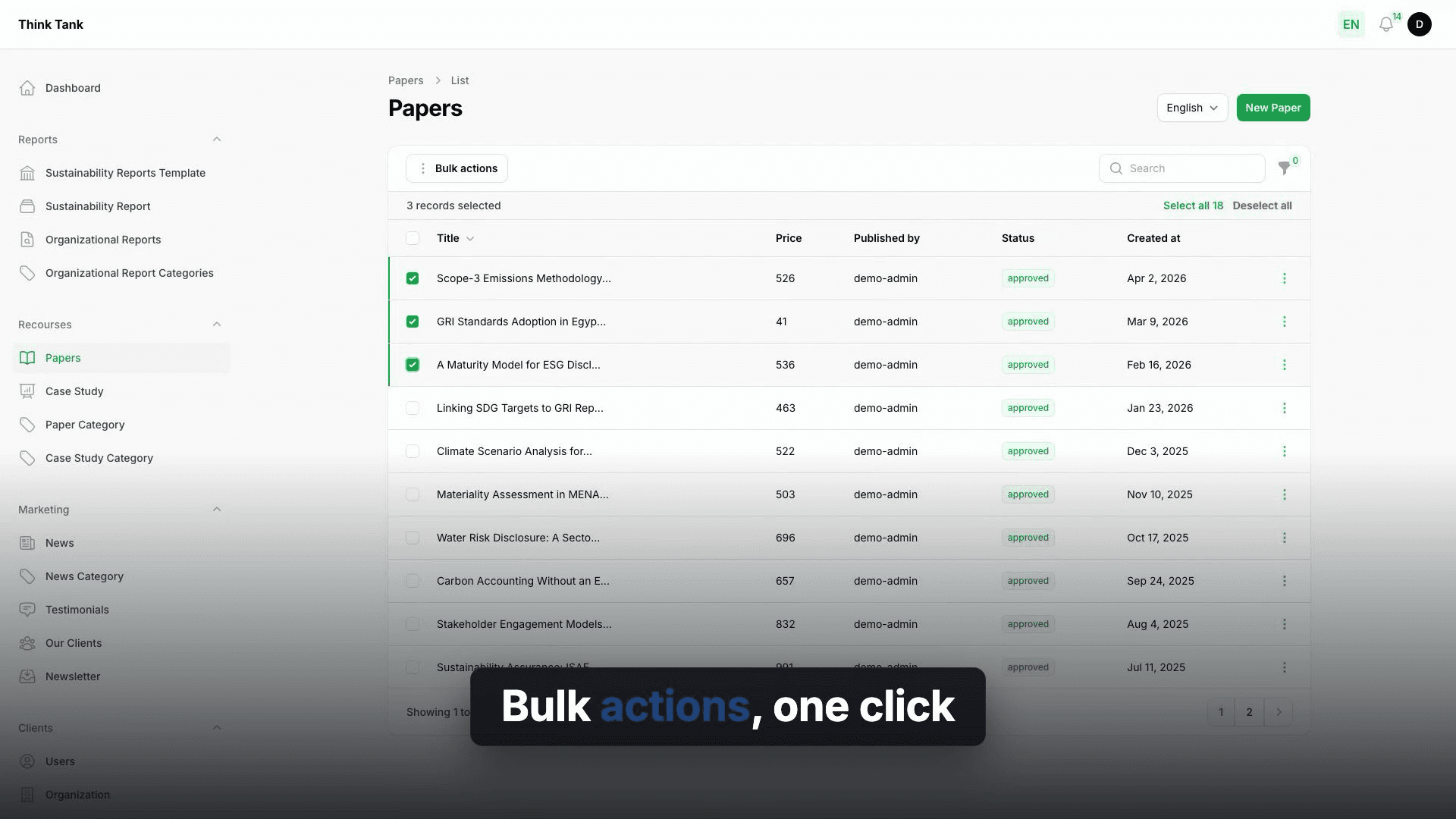Collapse the Clients sidebar section

217,728
